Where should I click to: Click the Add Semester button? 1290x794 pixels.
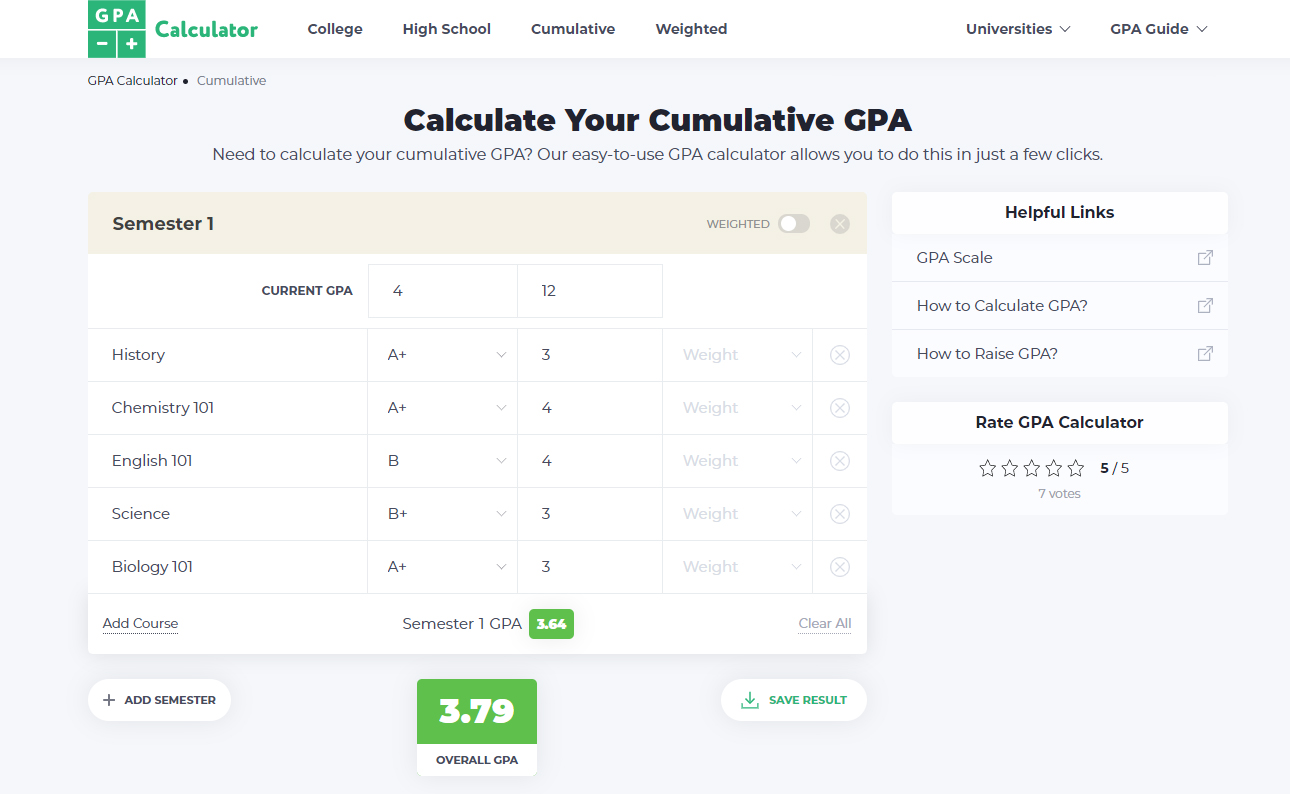pyautogui.click(x=159, y=700)
